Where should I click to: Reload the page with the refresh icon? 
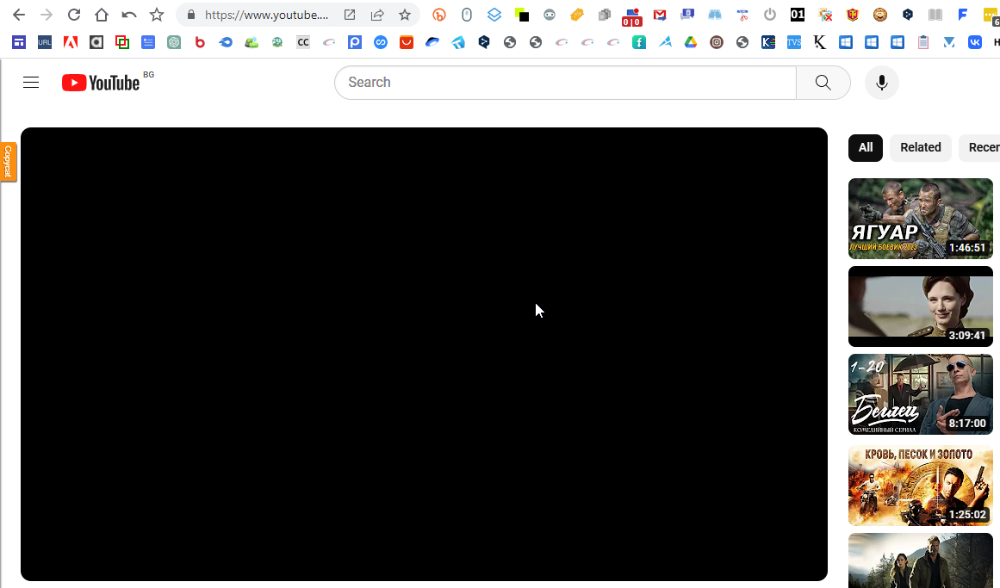pos(74,15)
